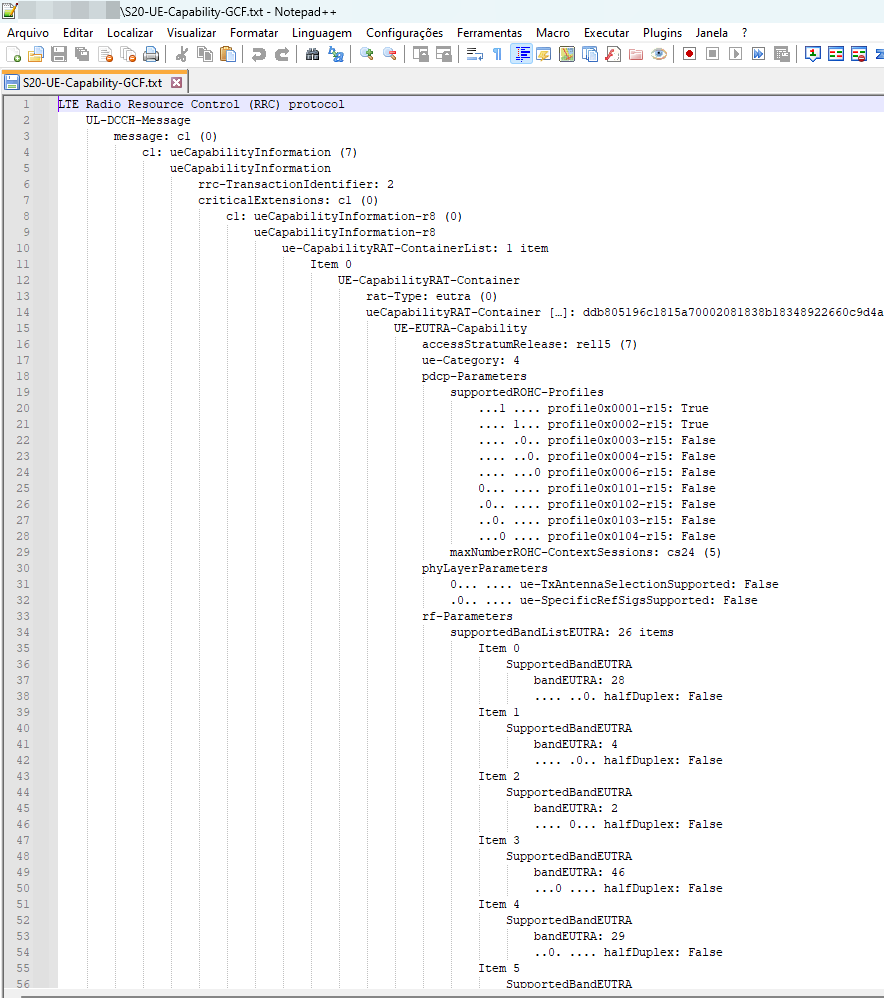The height and width of the screenshot is (998, 884).
Task: Click the Close document toolbar icon
Action: (106, 55)
